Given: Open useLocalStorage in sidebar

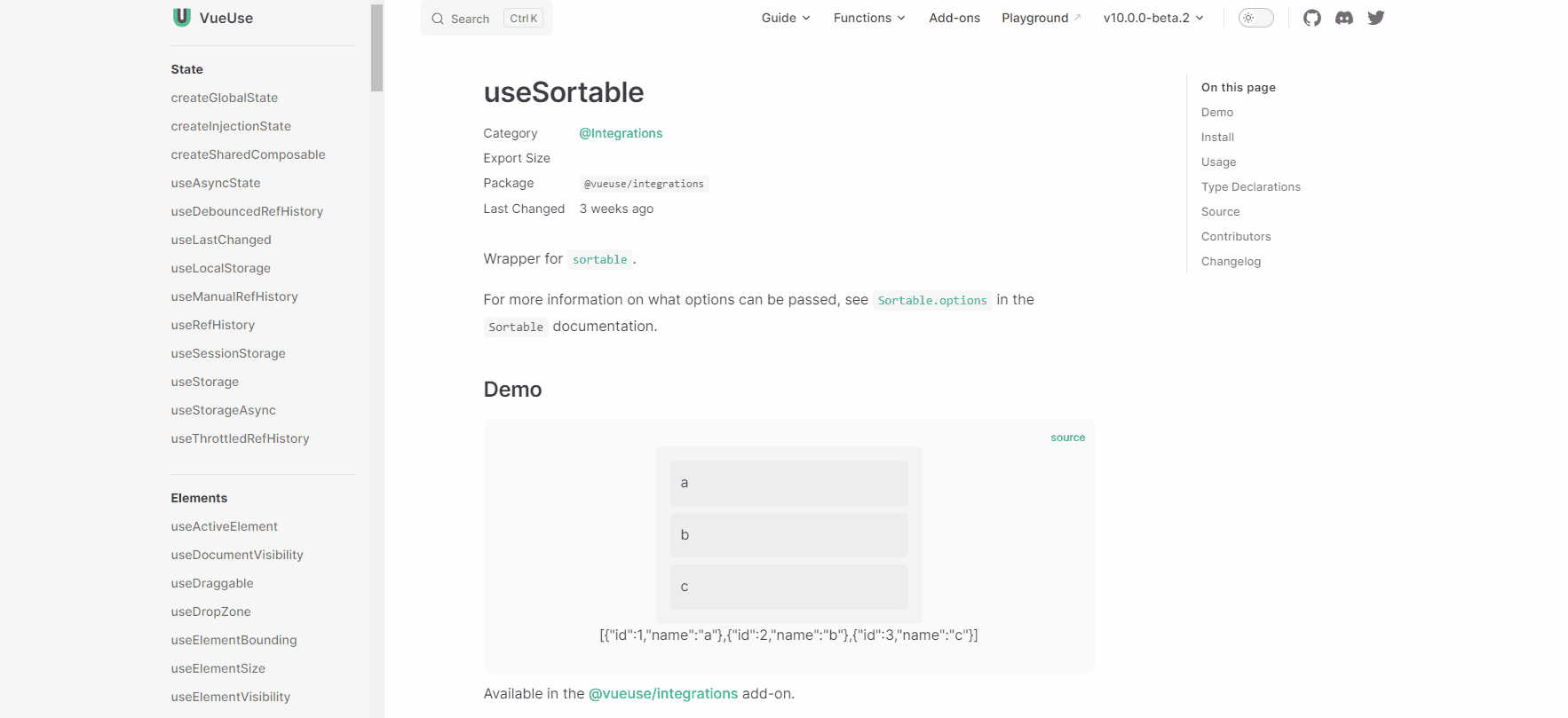Looking at the screenshot, I should coord(221,268).
